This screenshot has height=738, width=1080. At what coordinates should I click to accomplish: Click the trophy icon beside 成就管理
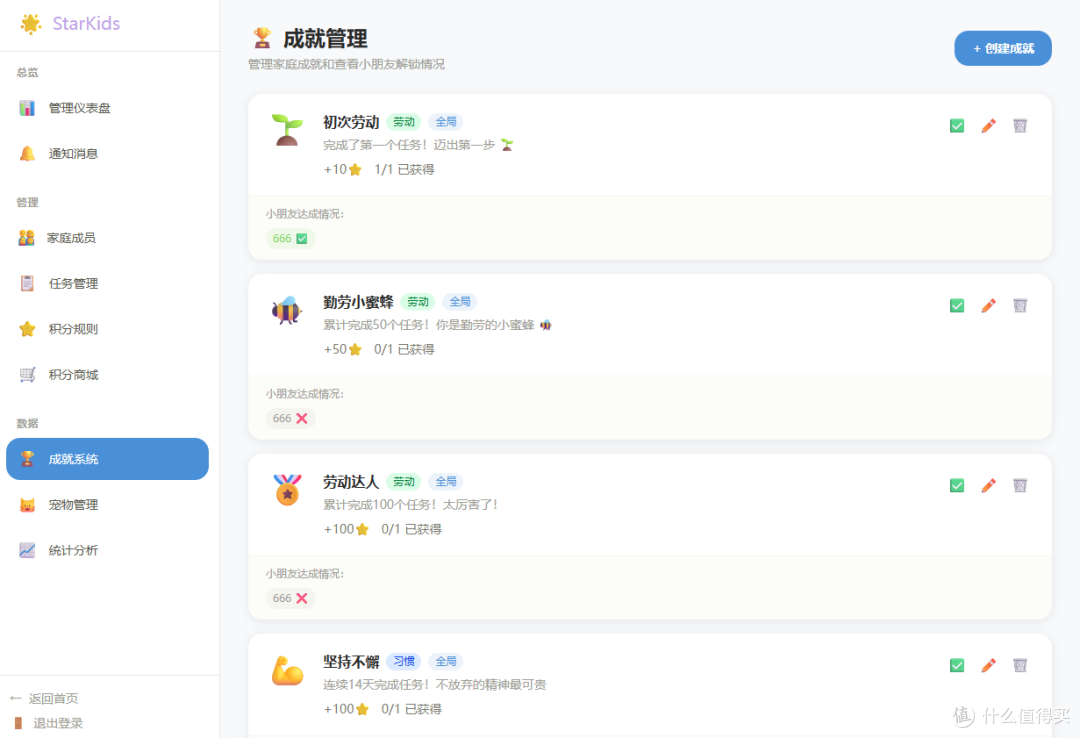point(262,38)
